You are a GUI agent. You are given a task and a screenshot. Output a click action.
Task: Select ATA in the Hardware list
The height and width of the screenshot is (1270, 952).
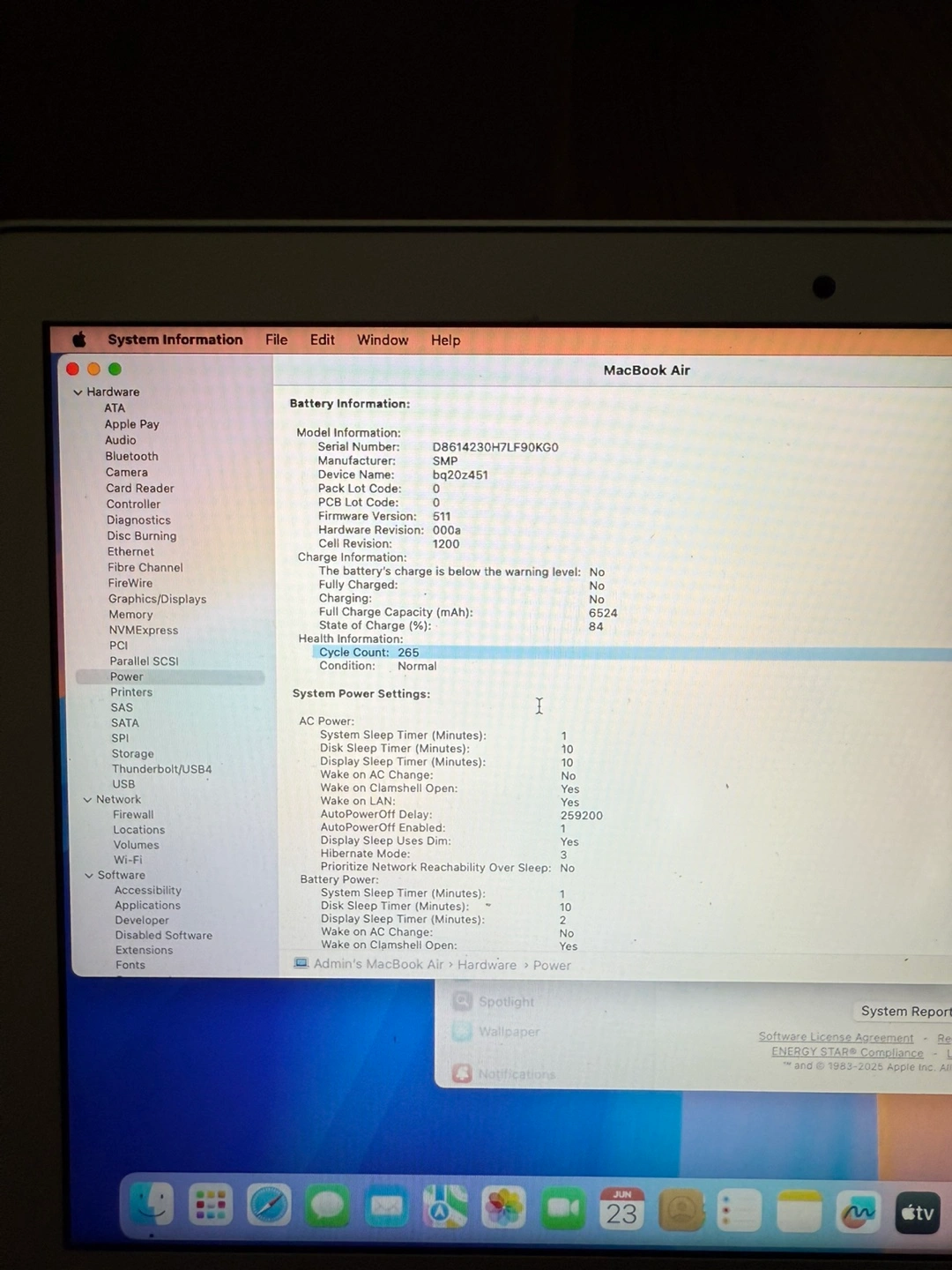pos(115,408)
